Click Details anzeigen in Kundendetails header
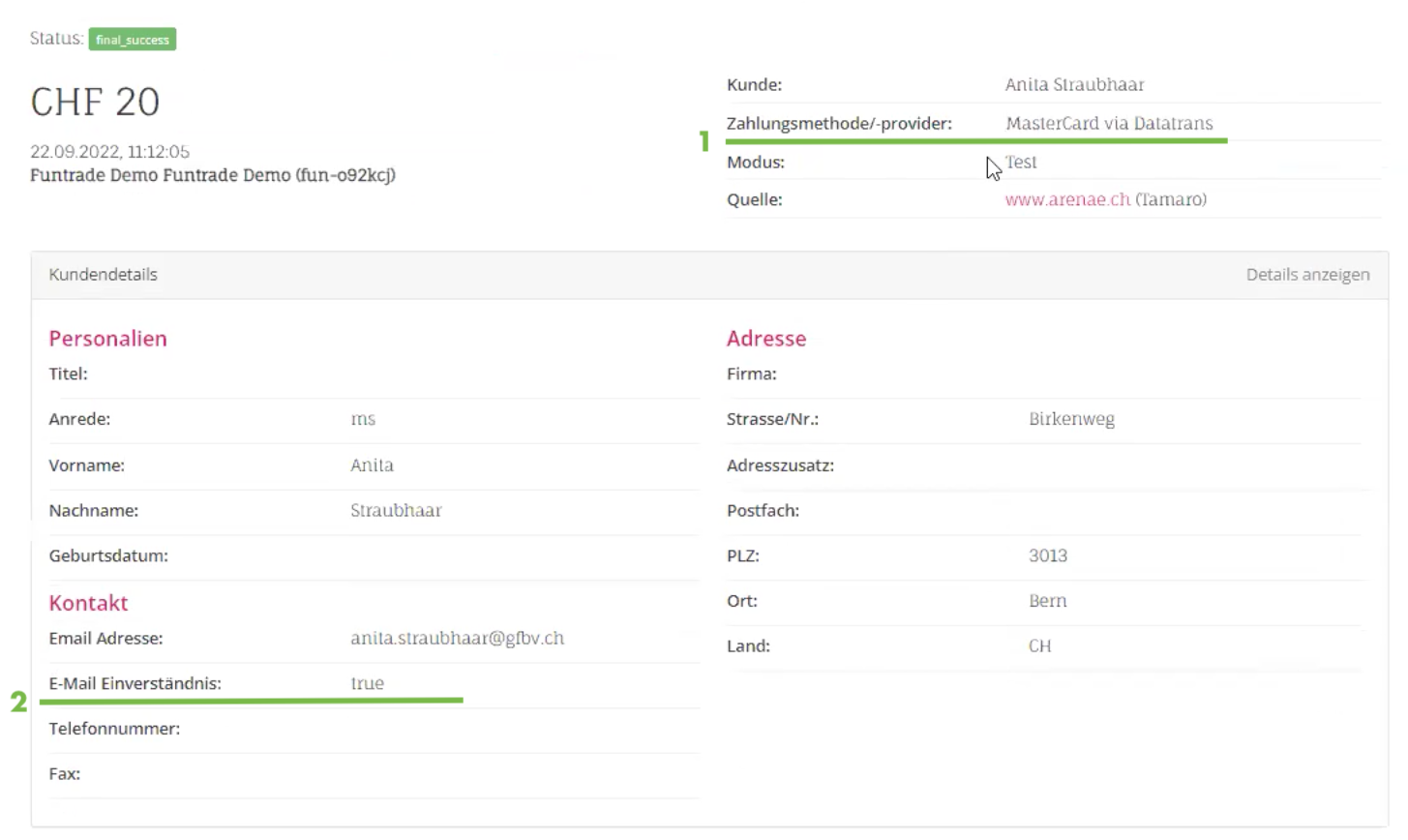Image resolution: width=1408 pixels, height=840 pixels. (x=1307, y=275)
